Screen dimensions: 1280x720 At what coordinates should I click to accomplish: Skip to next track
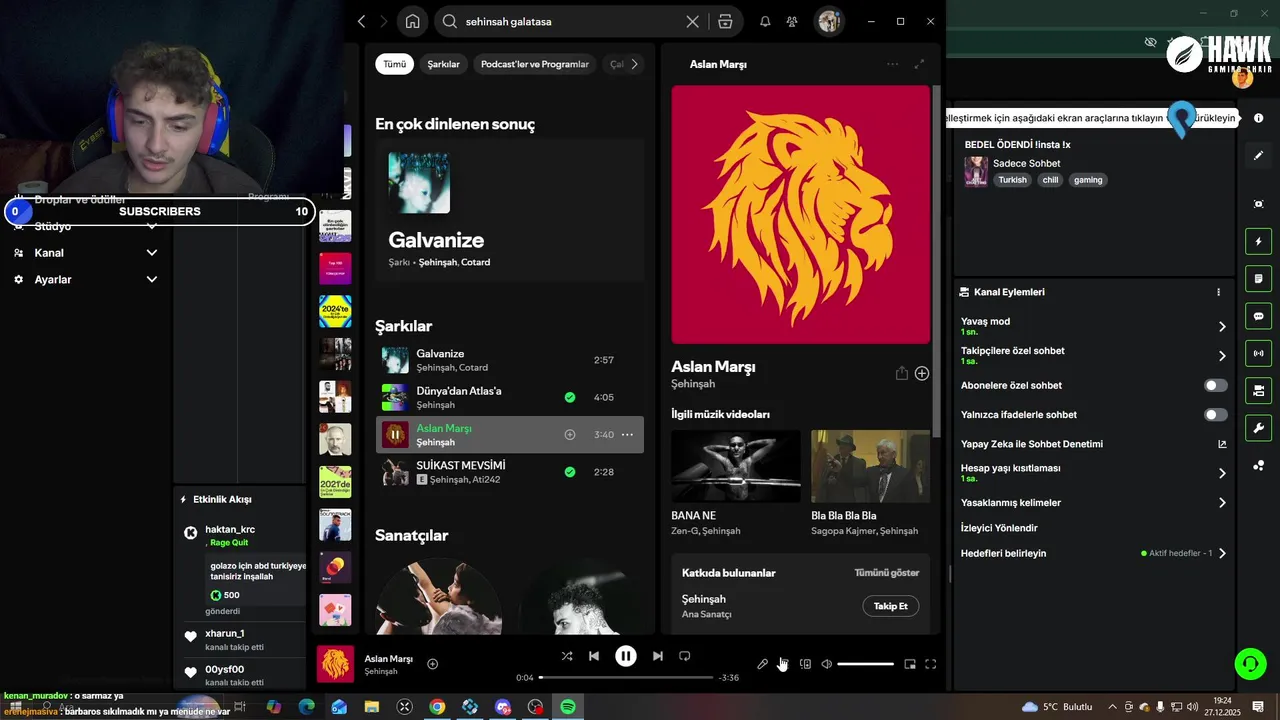coord(657,656)
